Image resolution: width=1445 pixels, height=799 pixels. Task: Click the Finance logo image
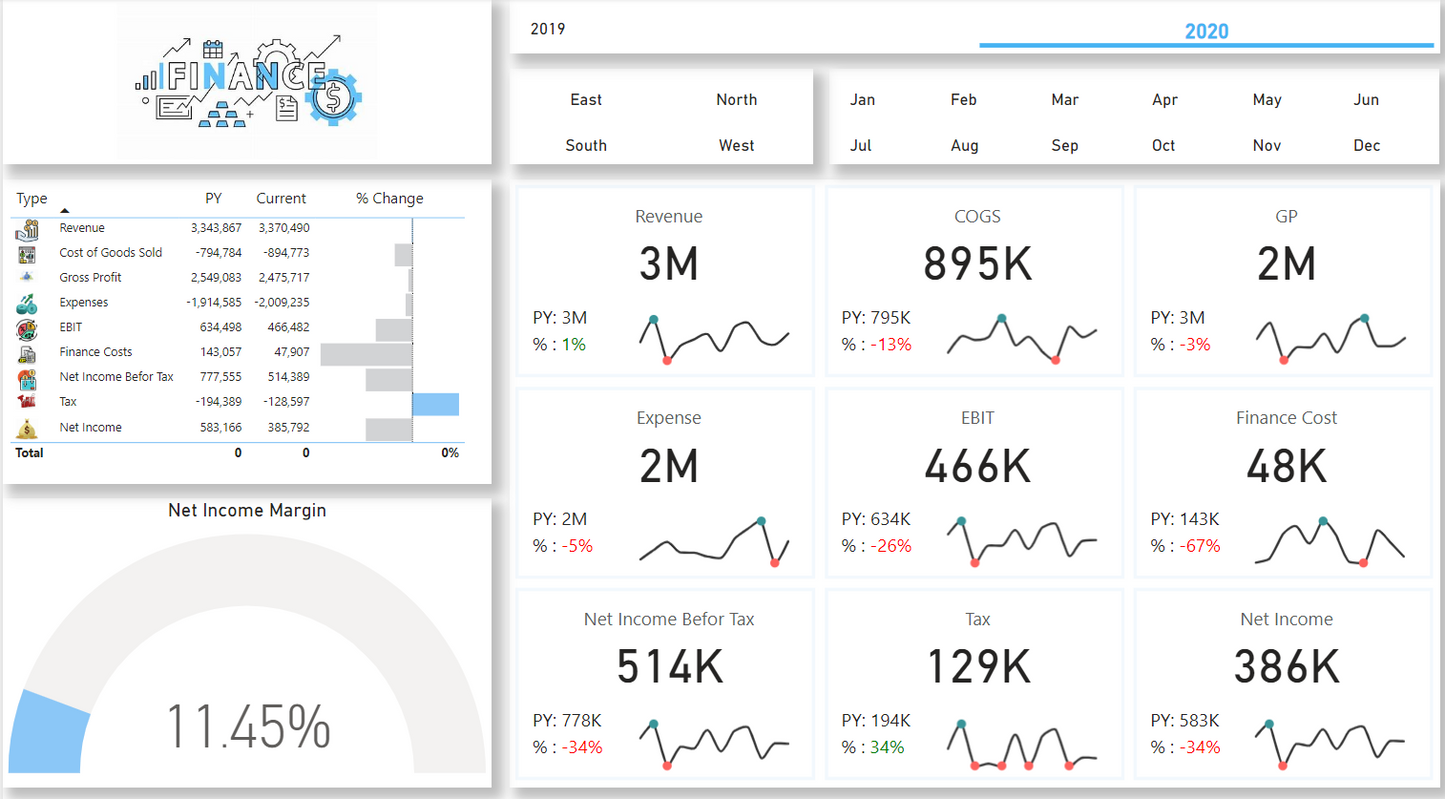(x=248, y=82)
